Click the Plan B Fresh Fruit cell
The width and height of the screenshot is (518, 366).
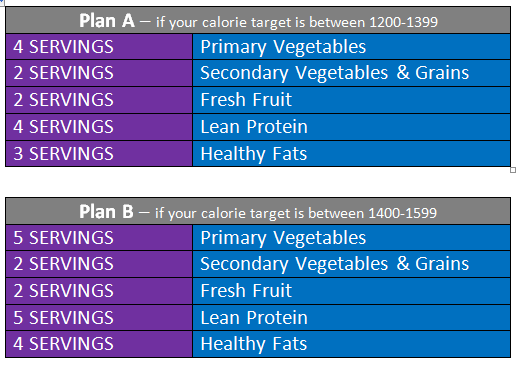point(351,291)
